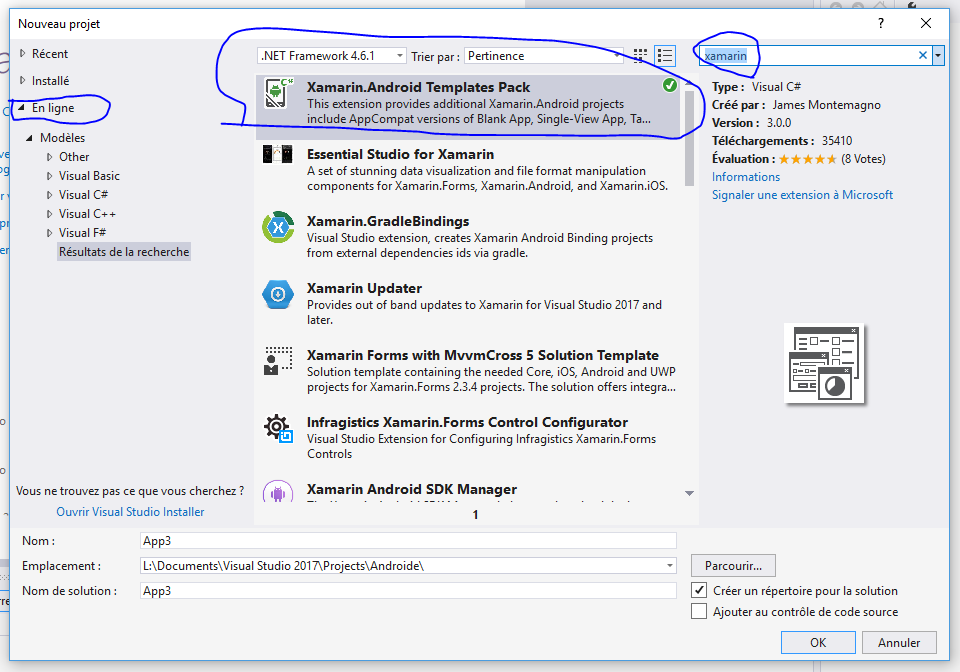The image size is (960, 672).
Task: Click the Nom input field
Action: [408, 540]
